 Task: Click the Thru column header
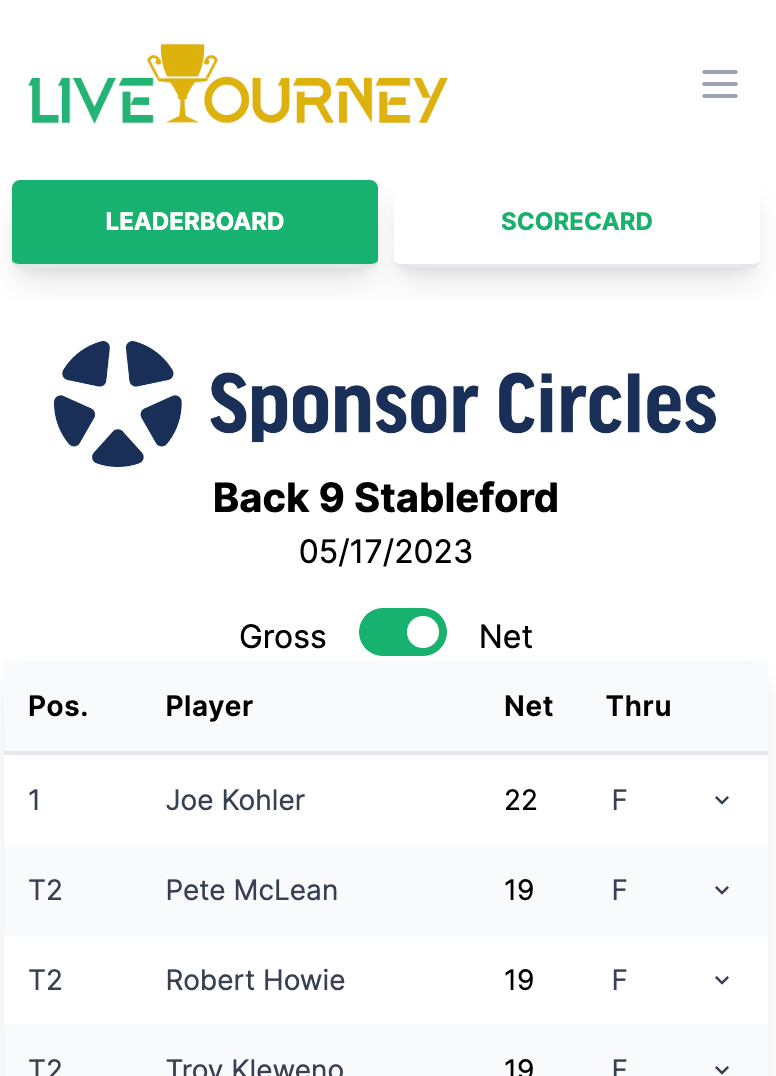pyautogui.click(x=639, y=706)
